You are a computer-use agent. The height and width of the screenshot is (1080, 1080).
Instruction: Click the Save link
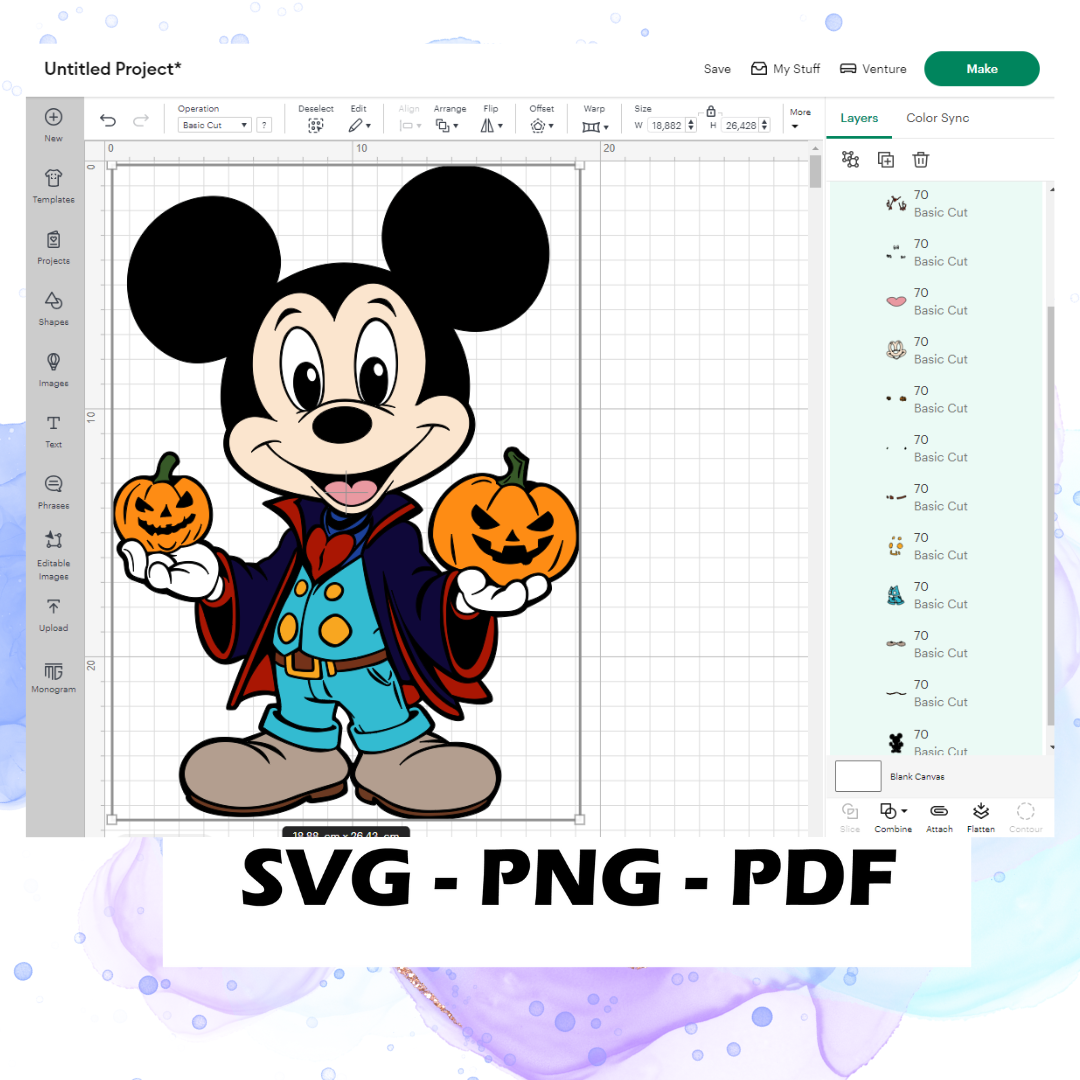[x=717, y=69]
